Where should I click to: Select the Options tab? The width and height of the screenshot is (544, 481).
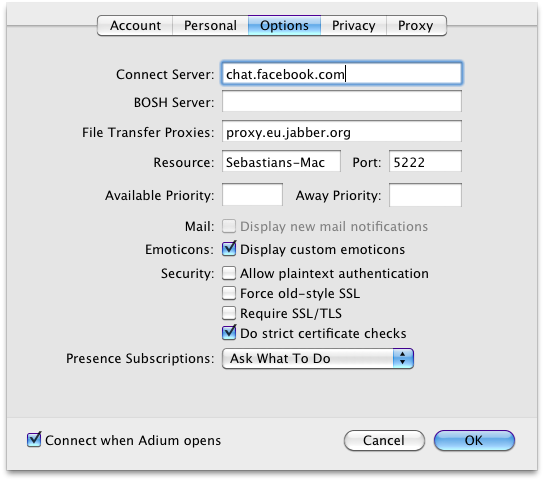tap(284, 25)
